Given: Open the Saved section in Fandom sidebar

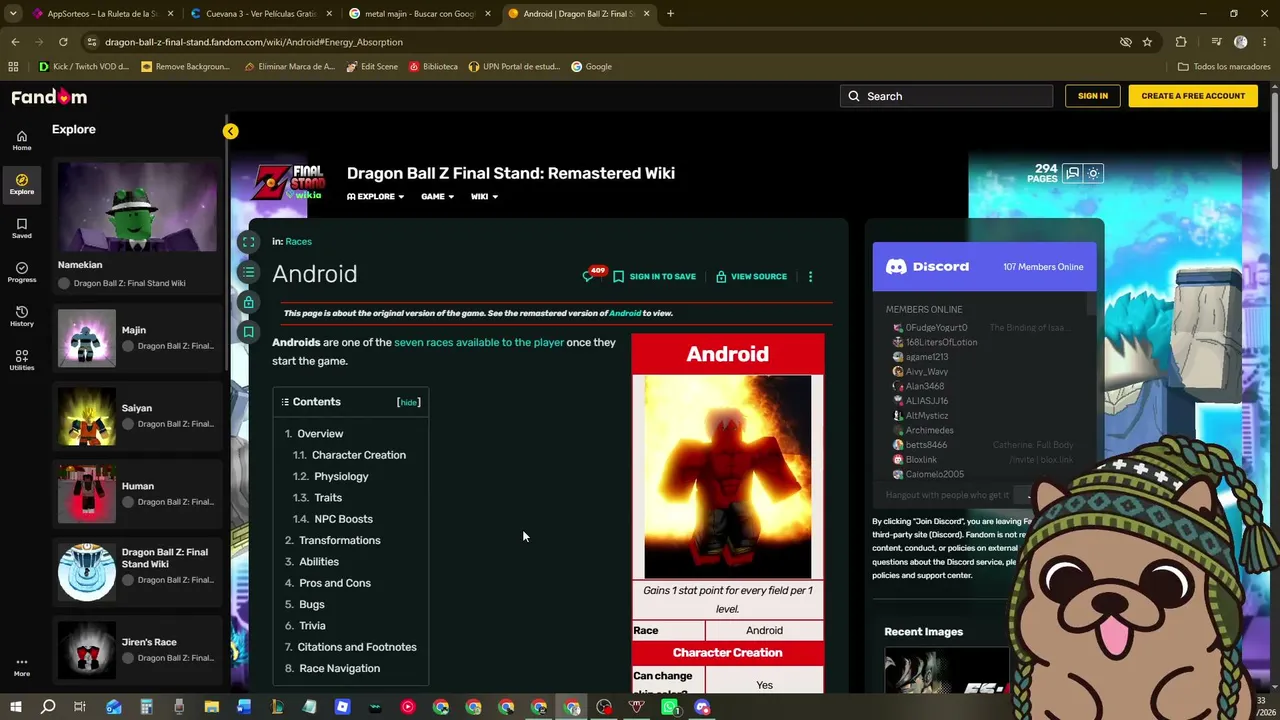Looking at the screenshot, I should 21,228.
